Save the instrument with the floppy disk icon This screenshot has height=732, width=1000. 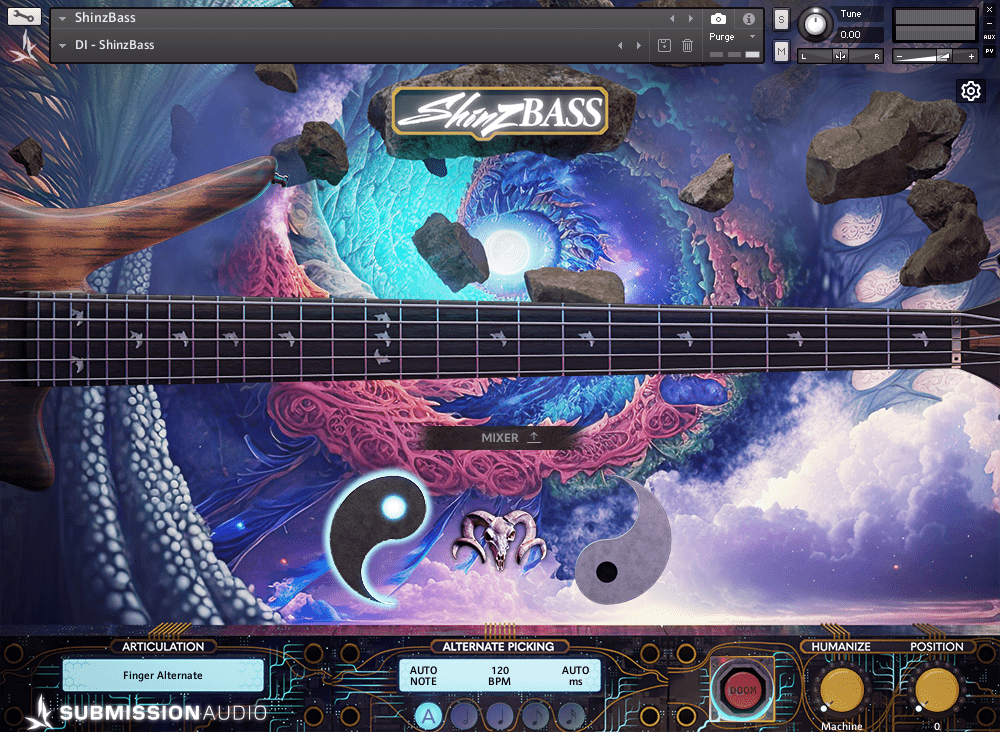[663, 43]
